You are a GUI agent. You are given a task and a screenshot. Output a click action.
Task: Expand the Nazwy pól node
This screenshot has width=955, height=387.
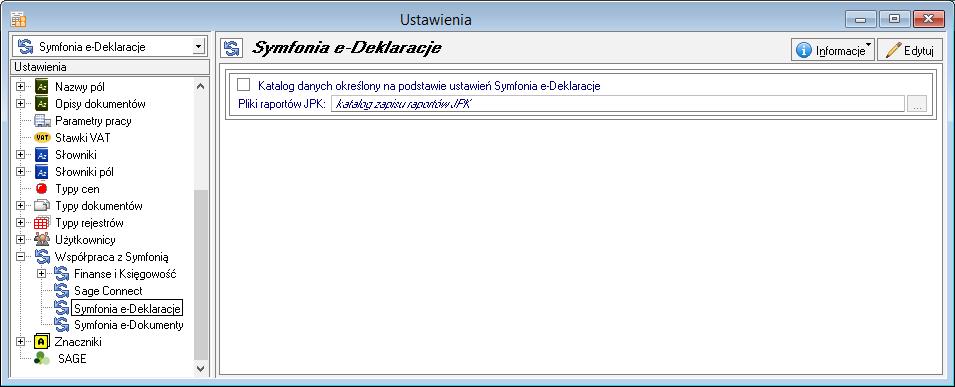click(21, 87)
